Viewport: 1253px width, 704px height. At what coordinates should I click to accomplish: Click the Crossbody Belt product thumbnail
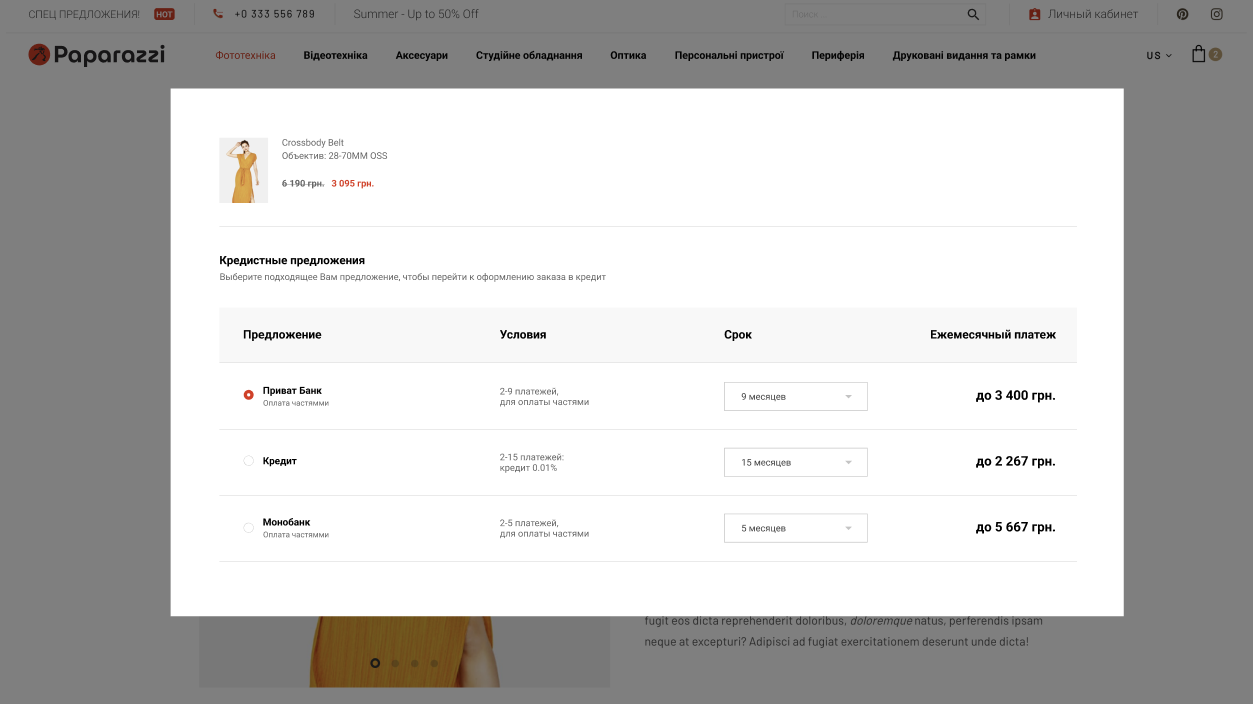pos(243,170)
